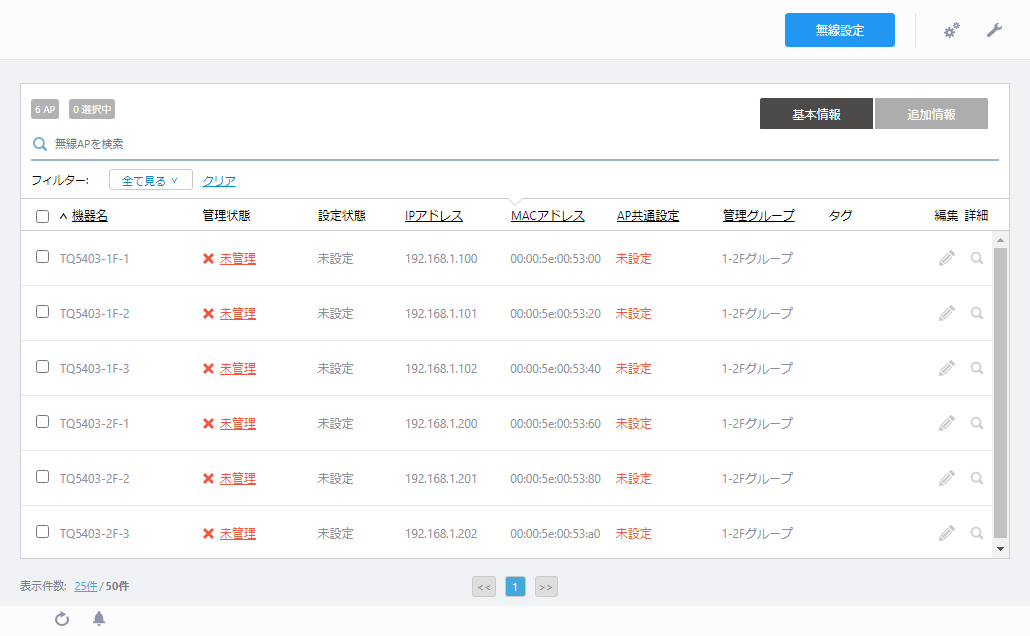Open 未管理 link for TQ5403-2F-2
Viewport: 1030px width, 636px height.
(237, 479)
